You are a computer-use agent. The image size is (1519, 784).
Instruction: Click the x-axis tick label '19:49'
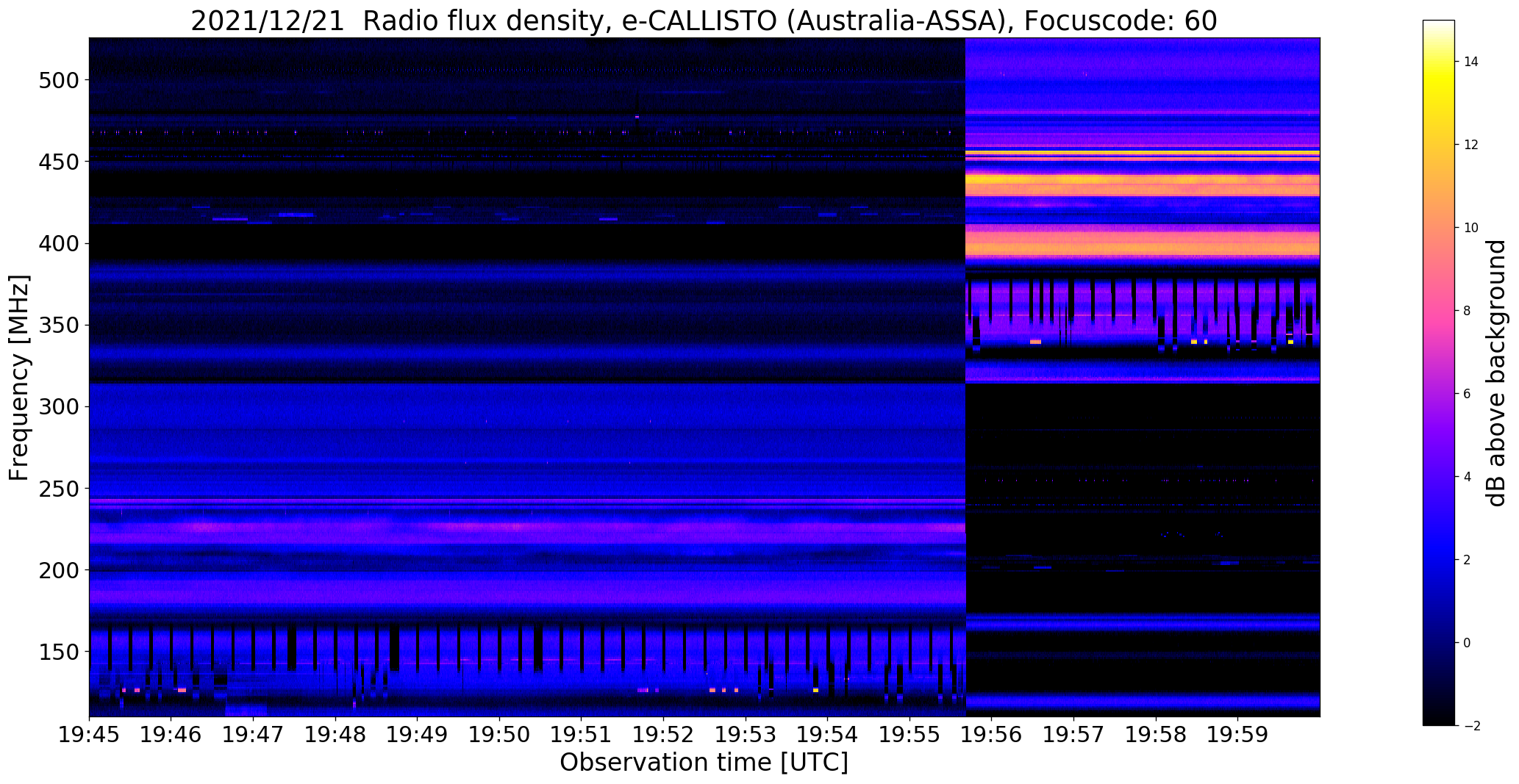click(x=418, y=734)
